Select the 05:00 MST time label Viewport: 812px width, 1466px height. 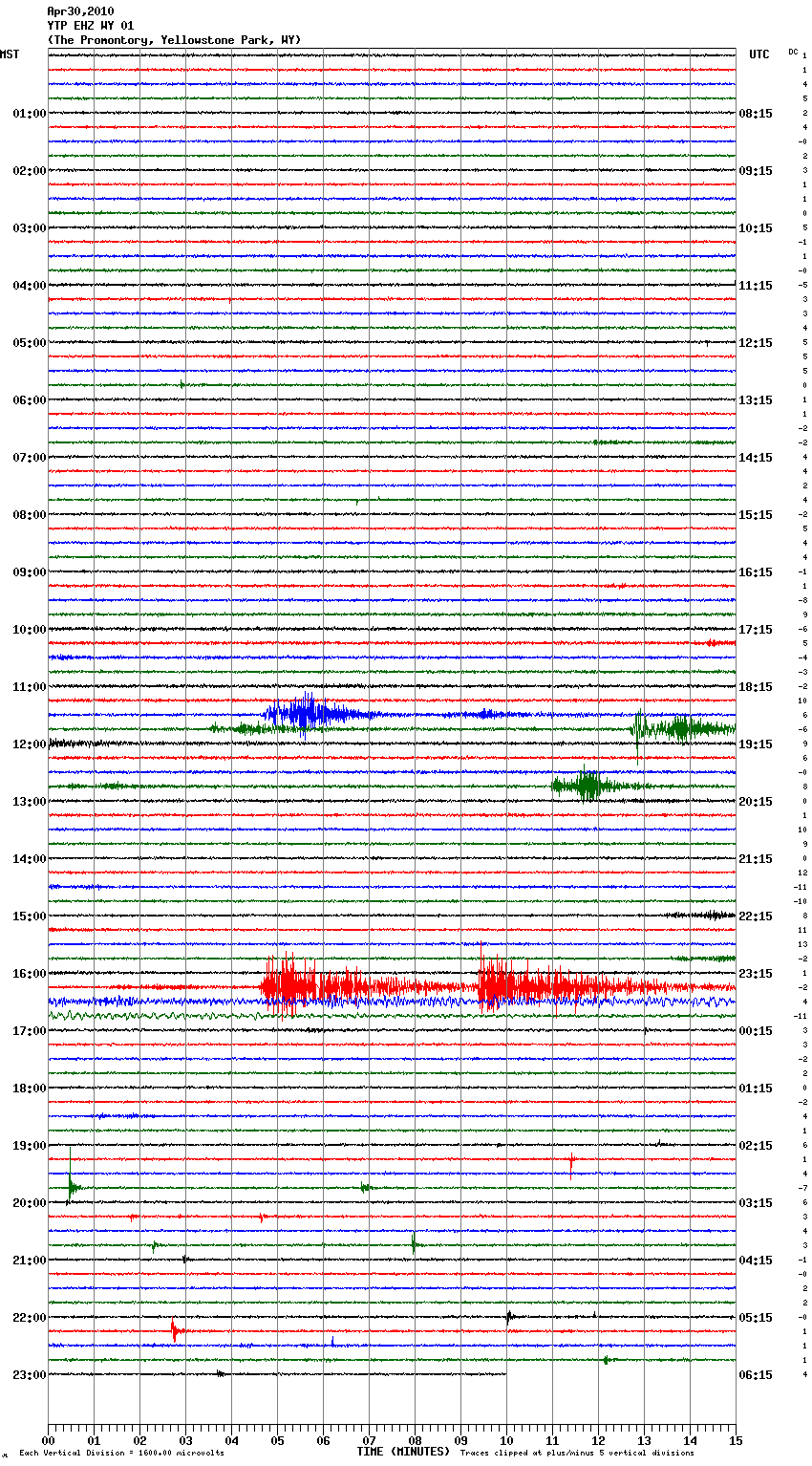point(30,343)
